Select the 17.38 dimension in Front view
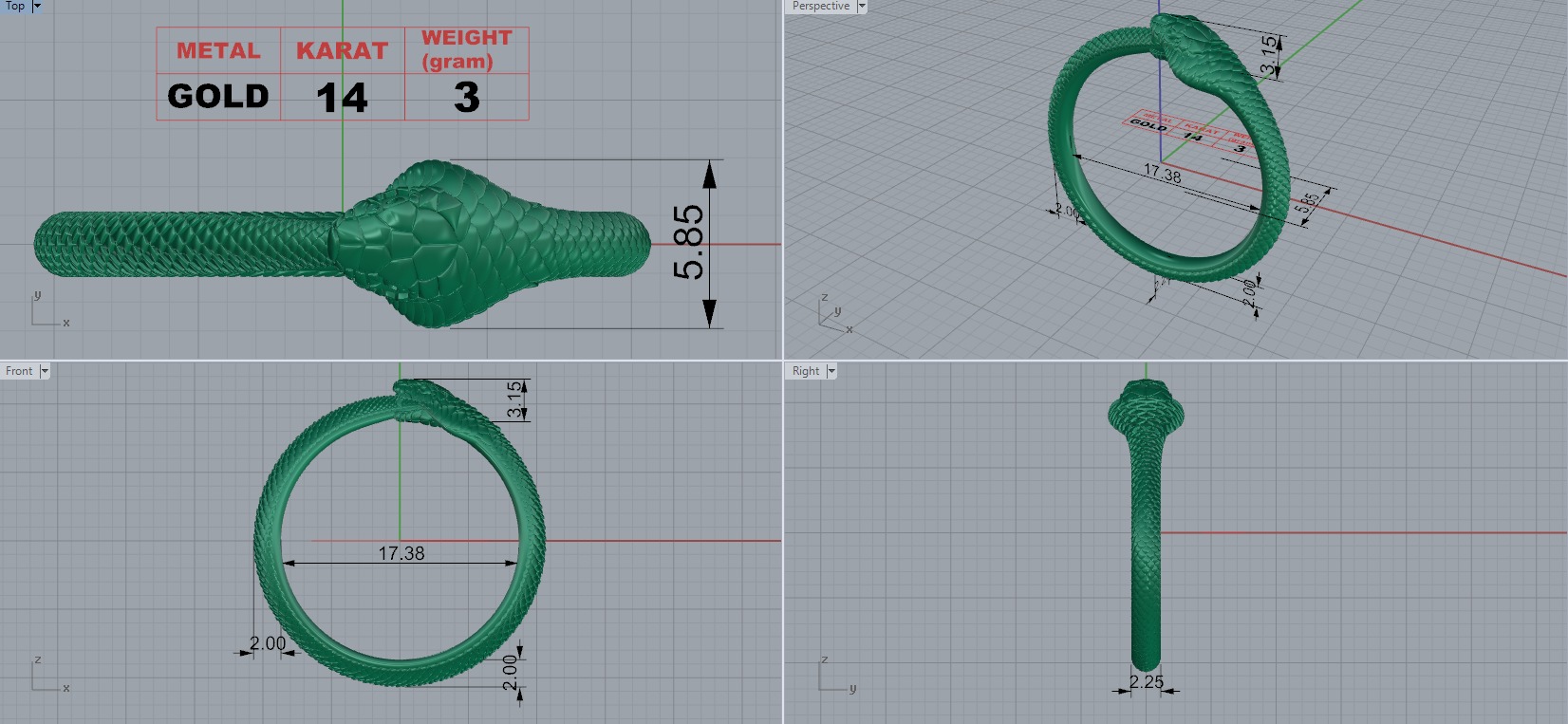The width and height of the screenshot is (1568, 724). pyautogui.click(x=401, y=553)
